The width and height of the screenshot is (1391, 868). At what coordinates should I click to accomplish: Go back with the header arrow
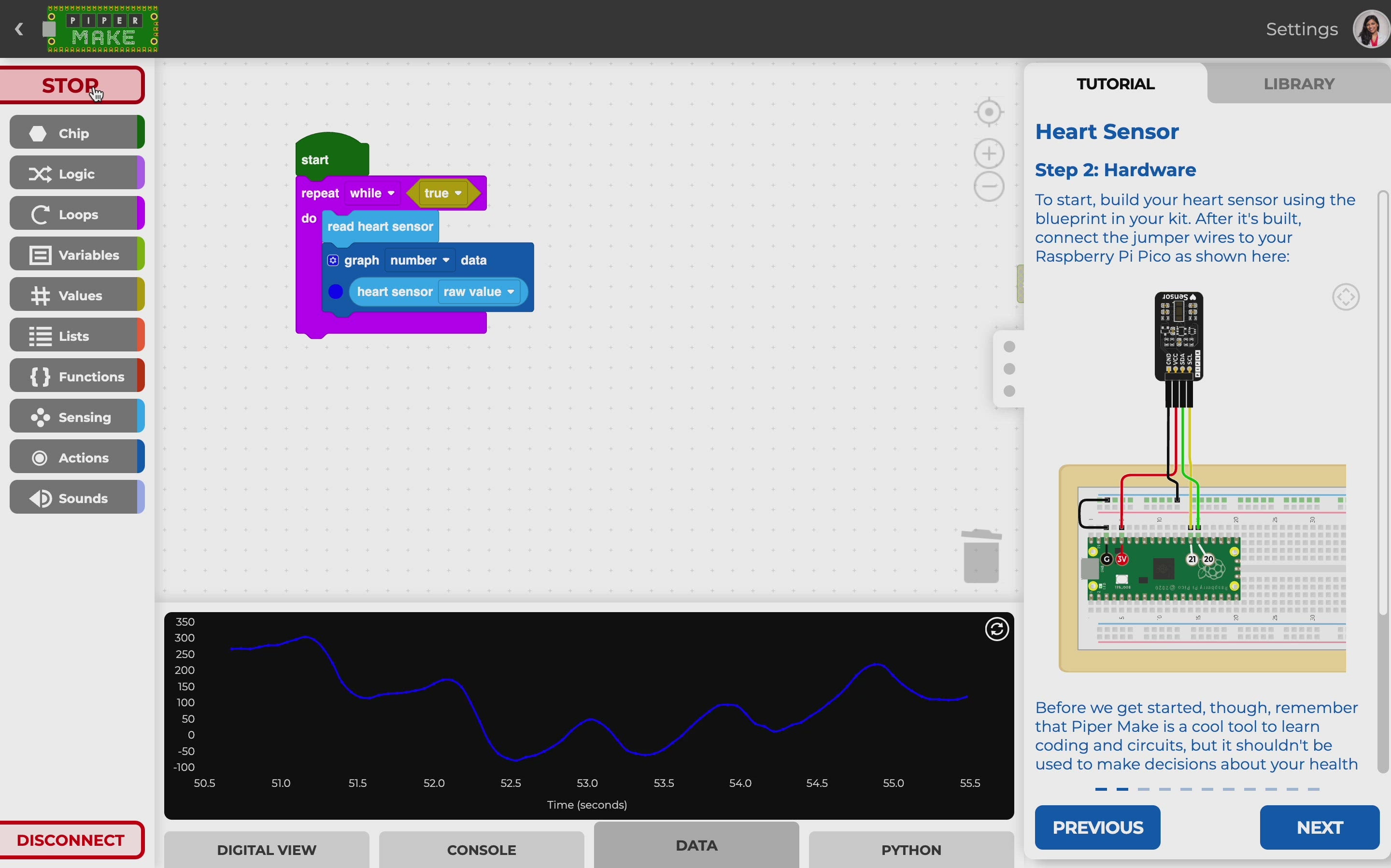[19, 28]
